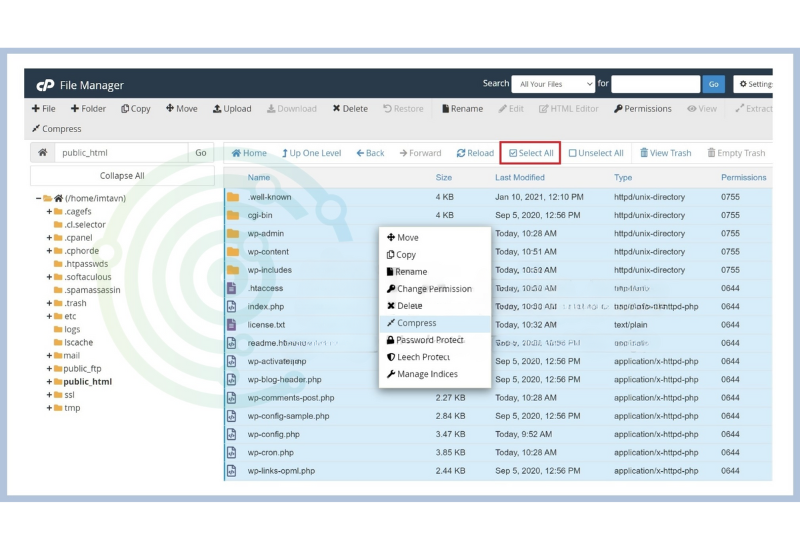Click the Edit toolbar button
The image size is (800, 550).
(x=511, y=109)
